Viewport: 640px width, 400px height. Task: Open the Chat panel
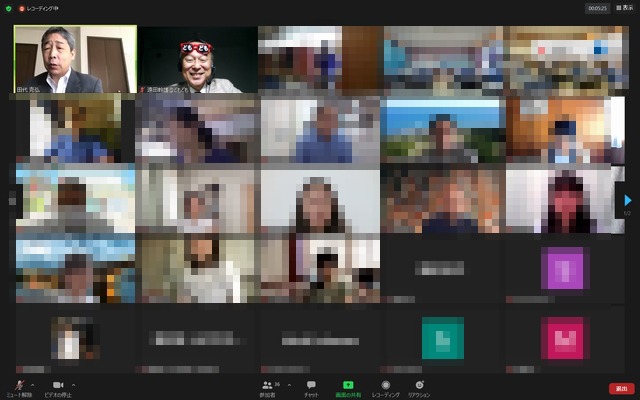click(x=311, y=386)
